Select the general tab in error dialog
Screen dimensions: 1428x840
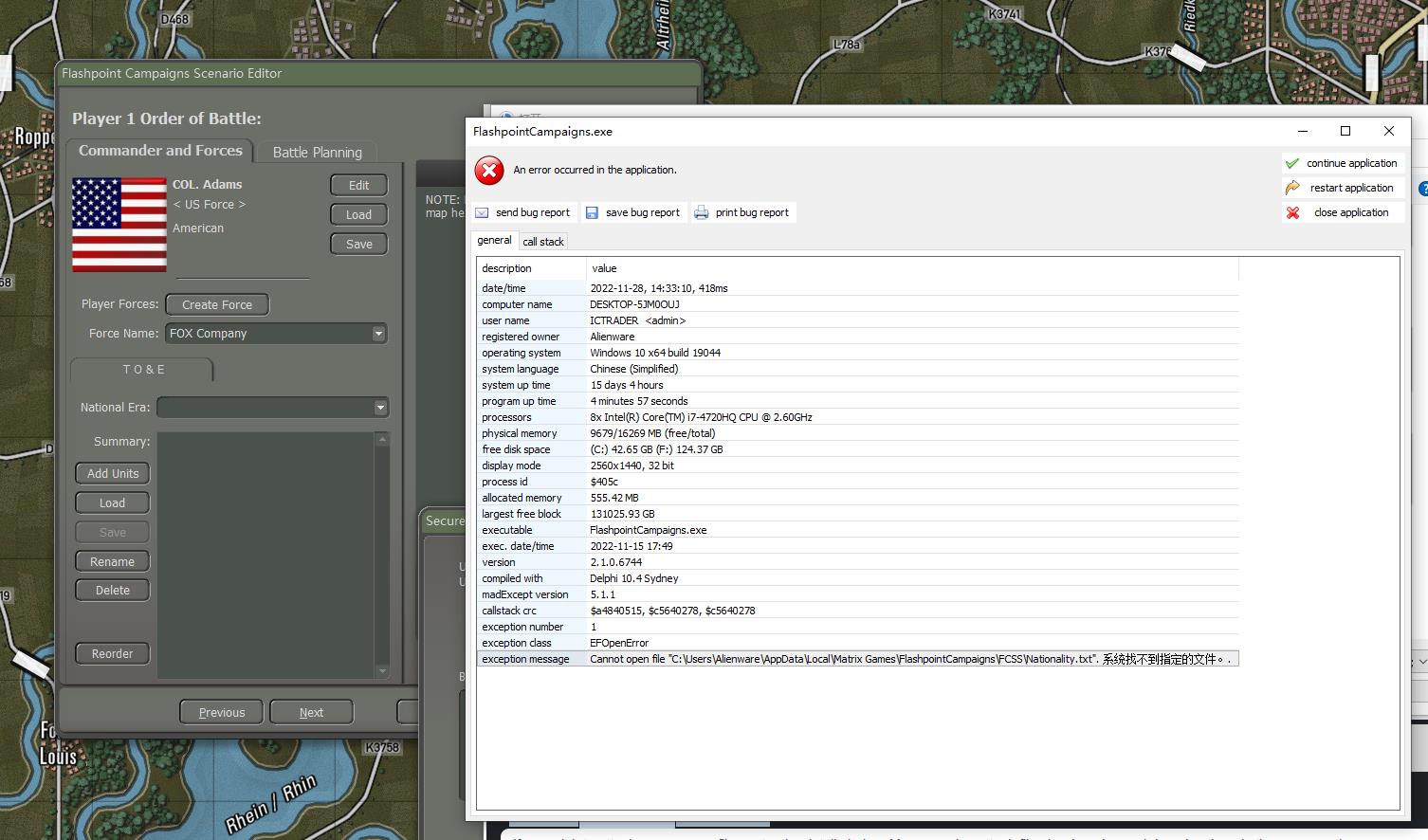point(494,241)
